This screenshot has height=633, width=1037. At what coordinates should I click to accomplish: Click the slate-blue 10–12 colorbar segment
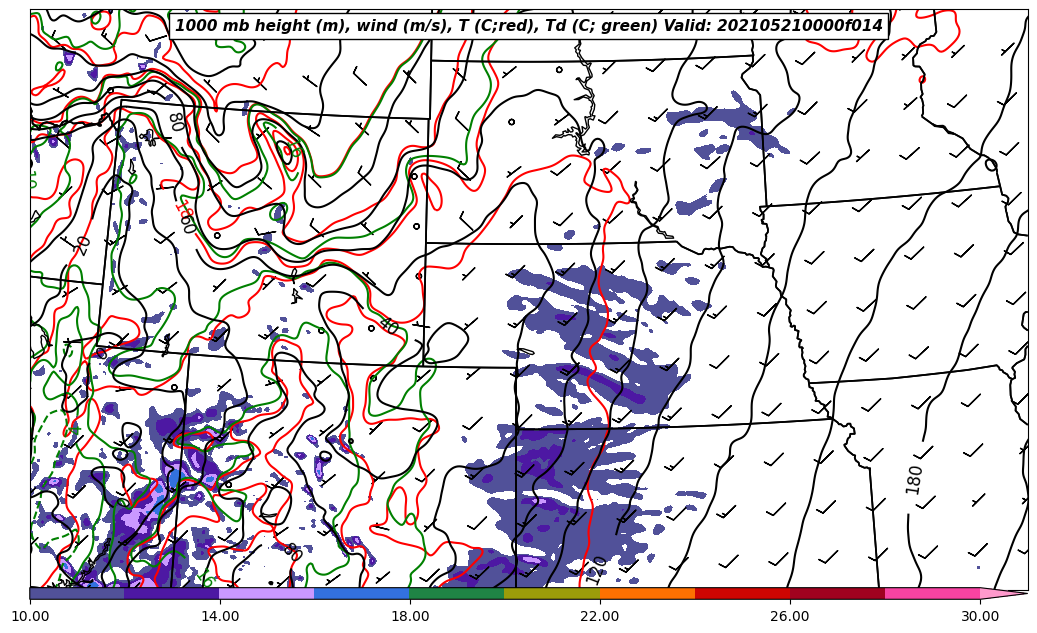pyautogui.click(x=77, y=593)
